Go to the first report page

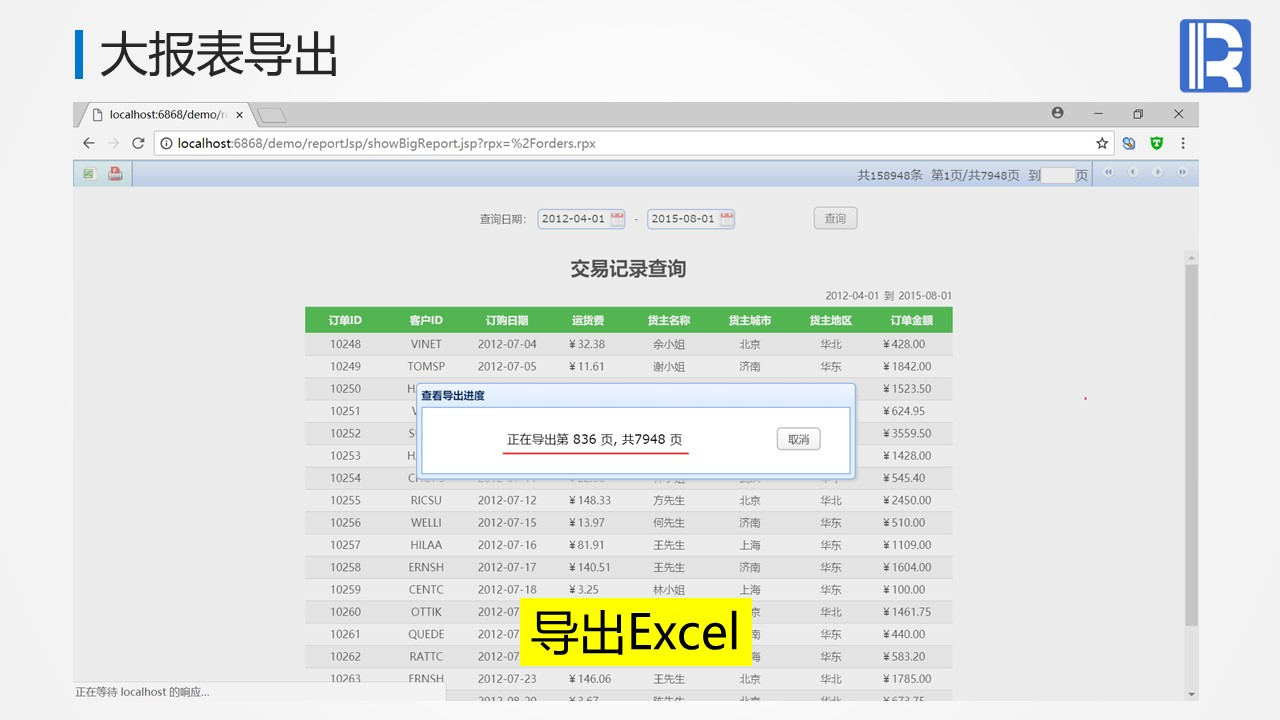point(1108,173)
